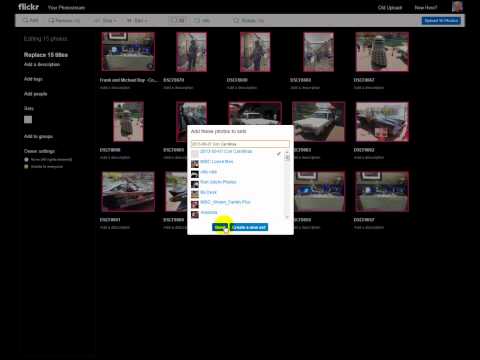
Task: Click Add people in the sidebar
Action: [35, 94]
